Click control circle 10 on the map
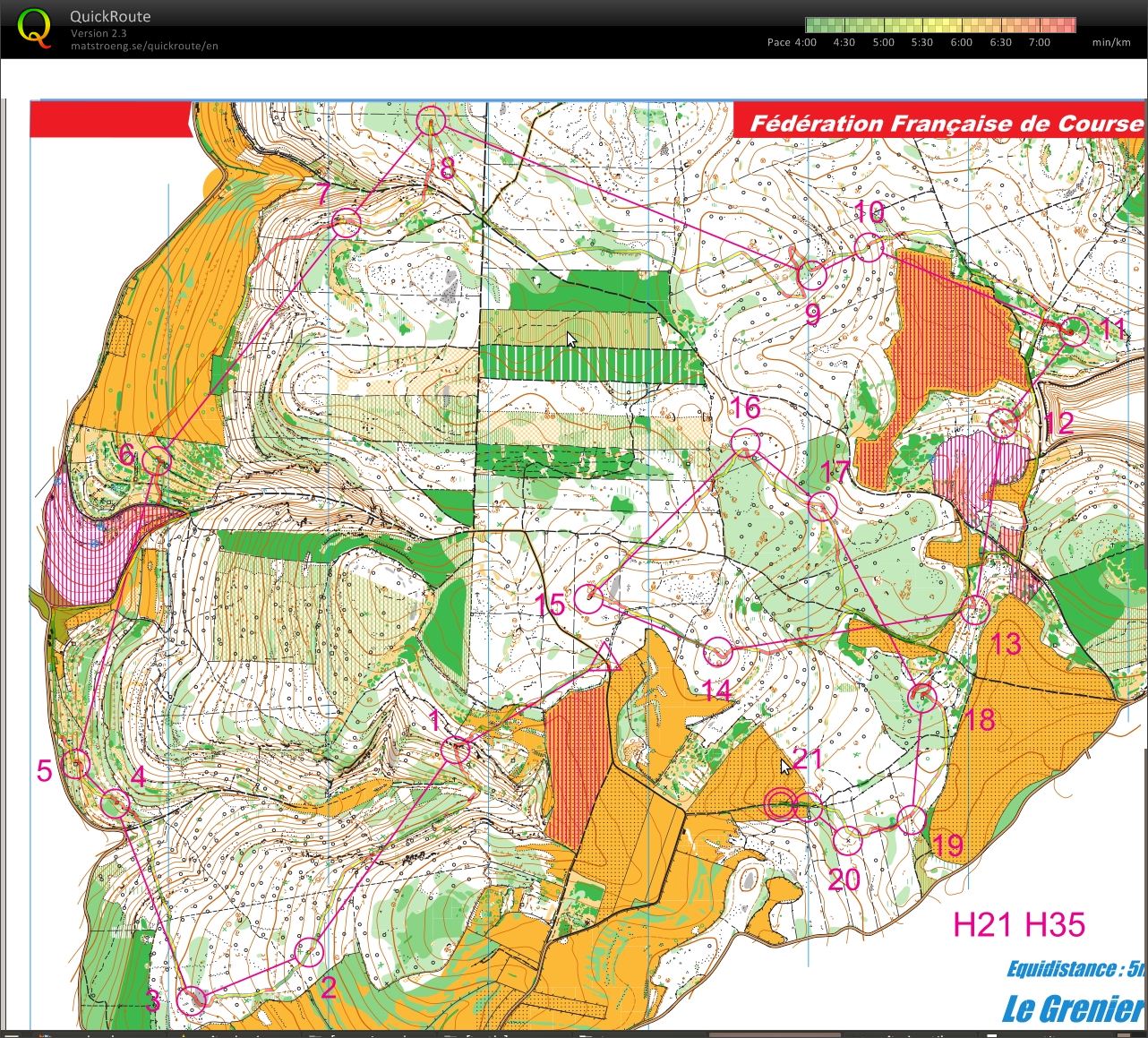The height and width of the screenshot is (1038, 1148). click(869, 247)
